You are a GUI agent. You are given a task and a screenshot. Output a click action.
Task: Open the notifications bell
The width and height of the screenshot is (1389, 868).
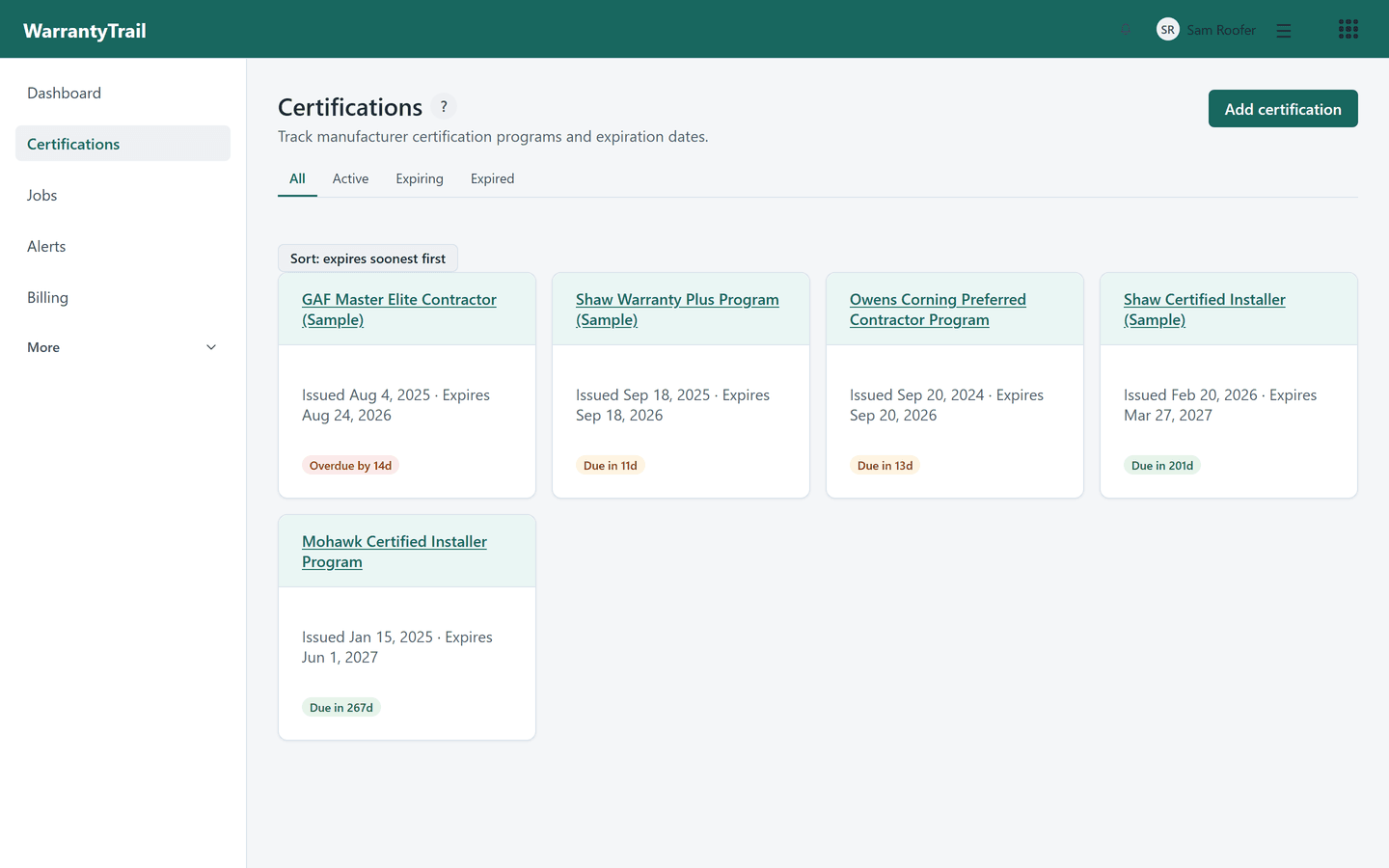click(1125, 30)
